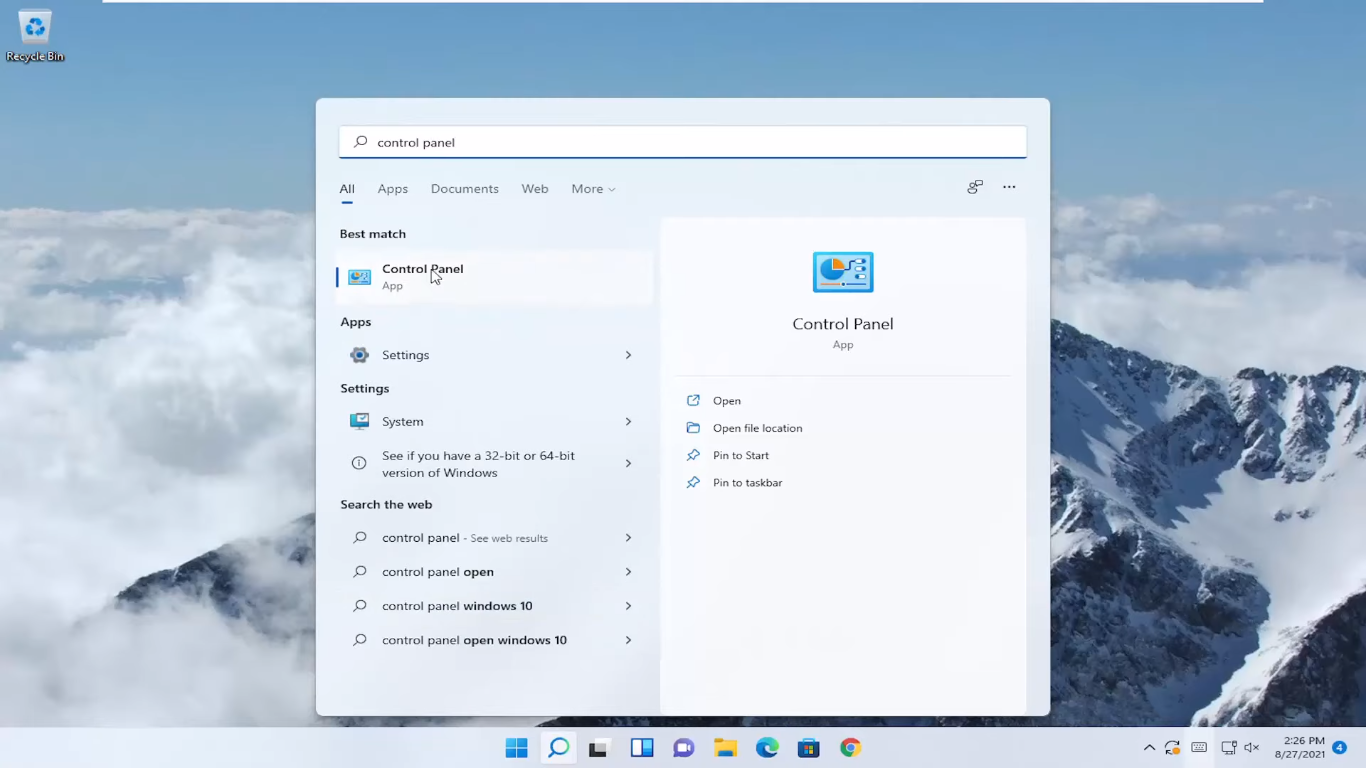Expand the 32-bit or 64-bit result chevron

click(x=628, y=463)
